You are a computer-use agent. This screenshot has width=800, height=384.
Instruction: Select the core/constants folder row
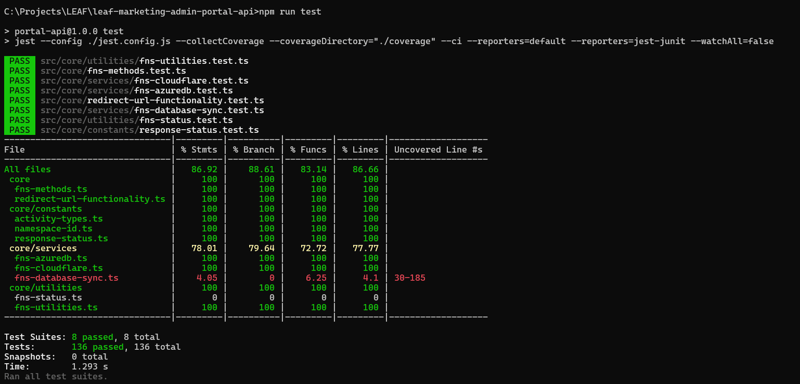click(245, 209)
